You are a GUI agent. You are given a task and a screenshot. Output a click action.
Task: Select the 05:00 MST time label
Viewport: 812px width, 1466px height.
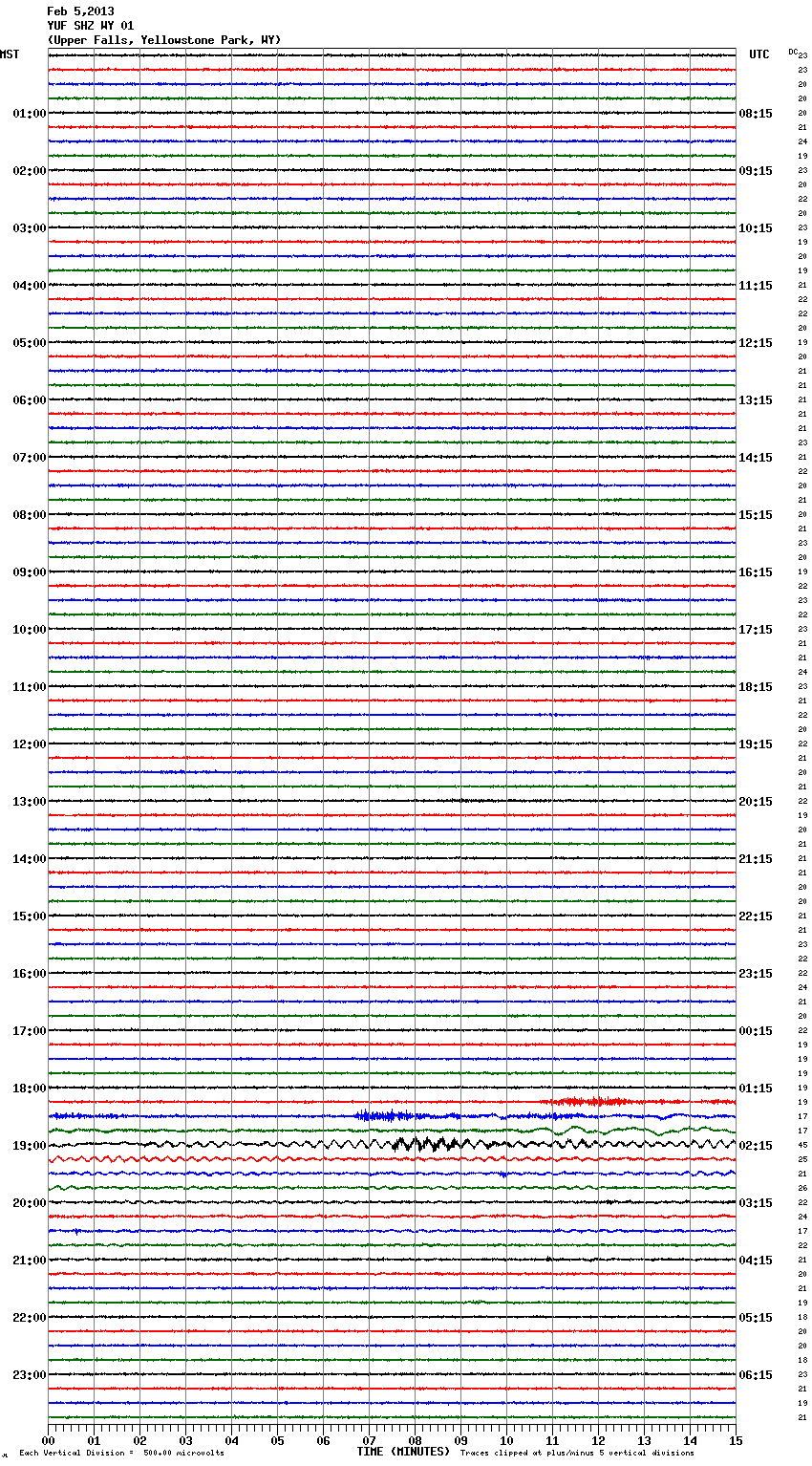point(30,343)
